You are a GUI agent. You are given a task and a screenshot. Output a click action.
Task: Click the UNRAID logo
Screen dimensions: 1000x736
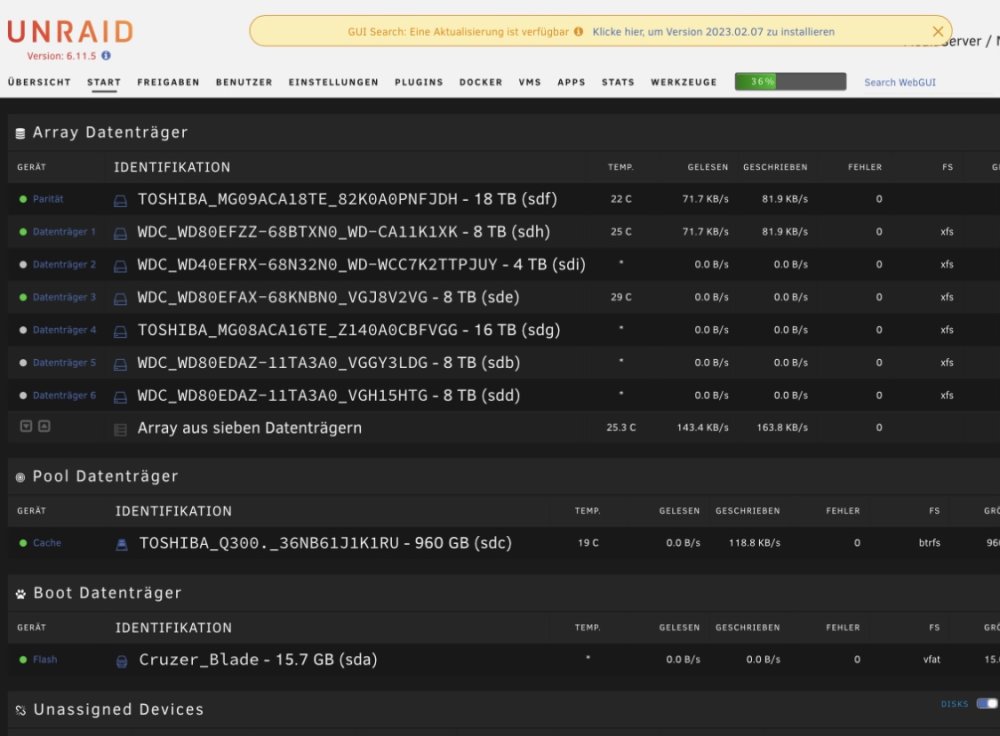click(x=70, y=31)
